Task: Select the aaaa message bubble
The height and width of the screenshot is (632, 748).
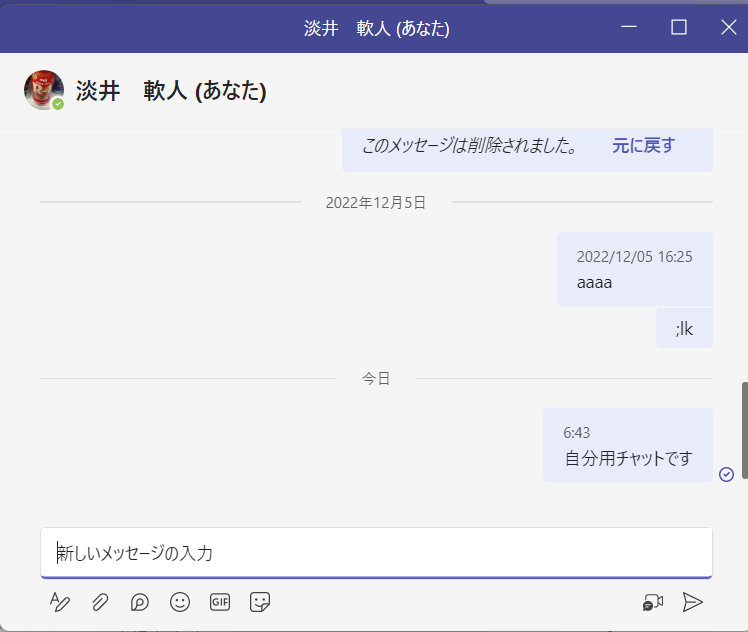Action: pyautogui.click(x=635, y=269)
